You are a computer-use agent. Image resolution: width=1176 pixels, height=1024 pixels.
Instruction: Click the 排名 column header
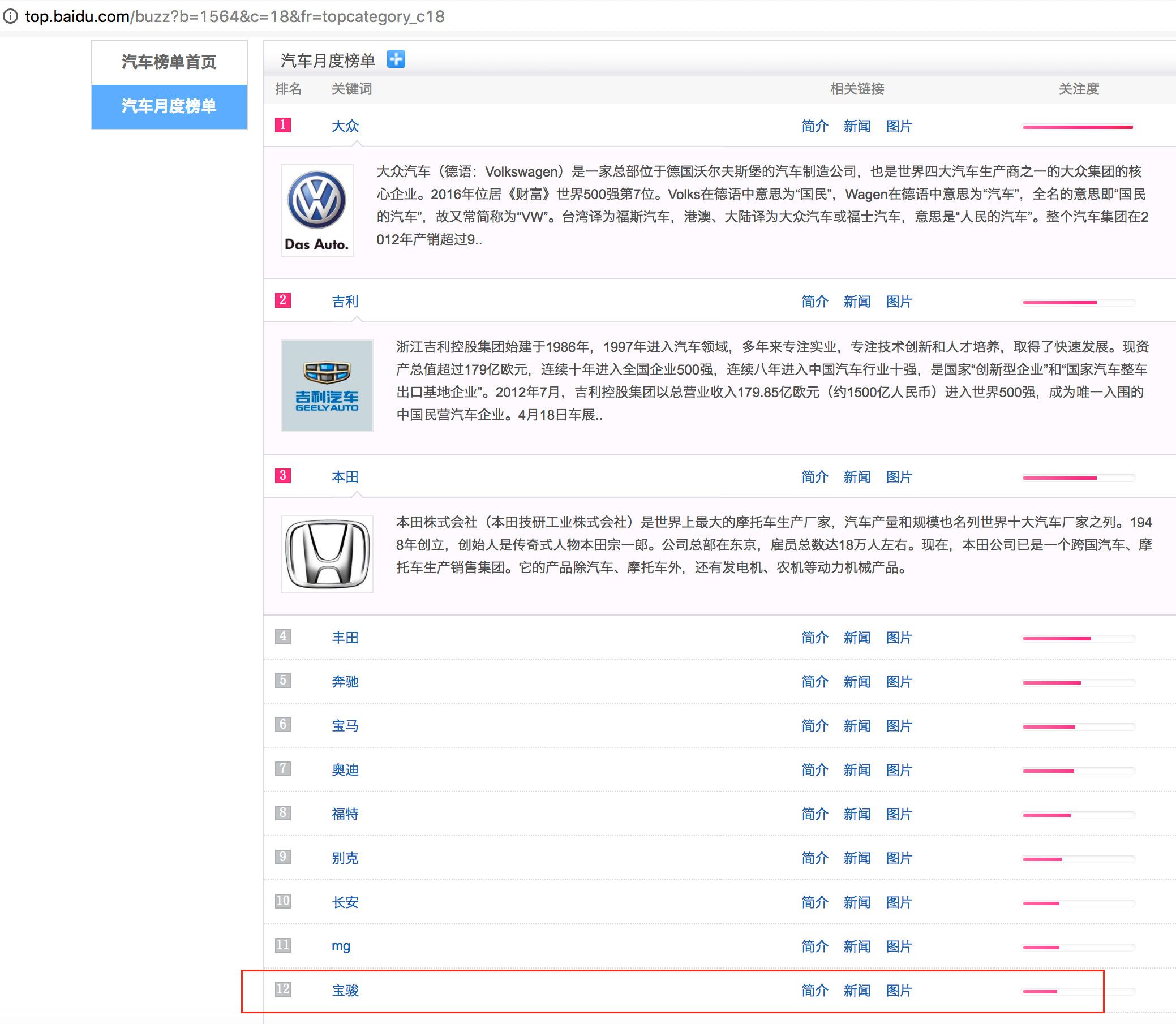point(288,89)
